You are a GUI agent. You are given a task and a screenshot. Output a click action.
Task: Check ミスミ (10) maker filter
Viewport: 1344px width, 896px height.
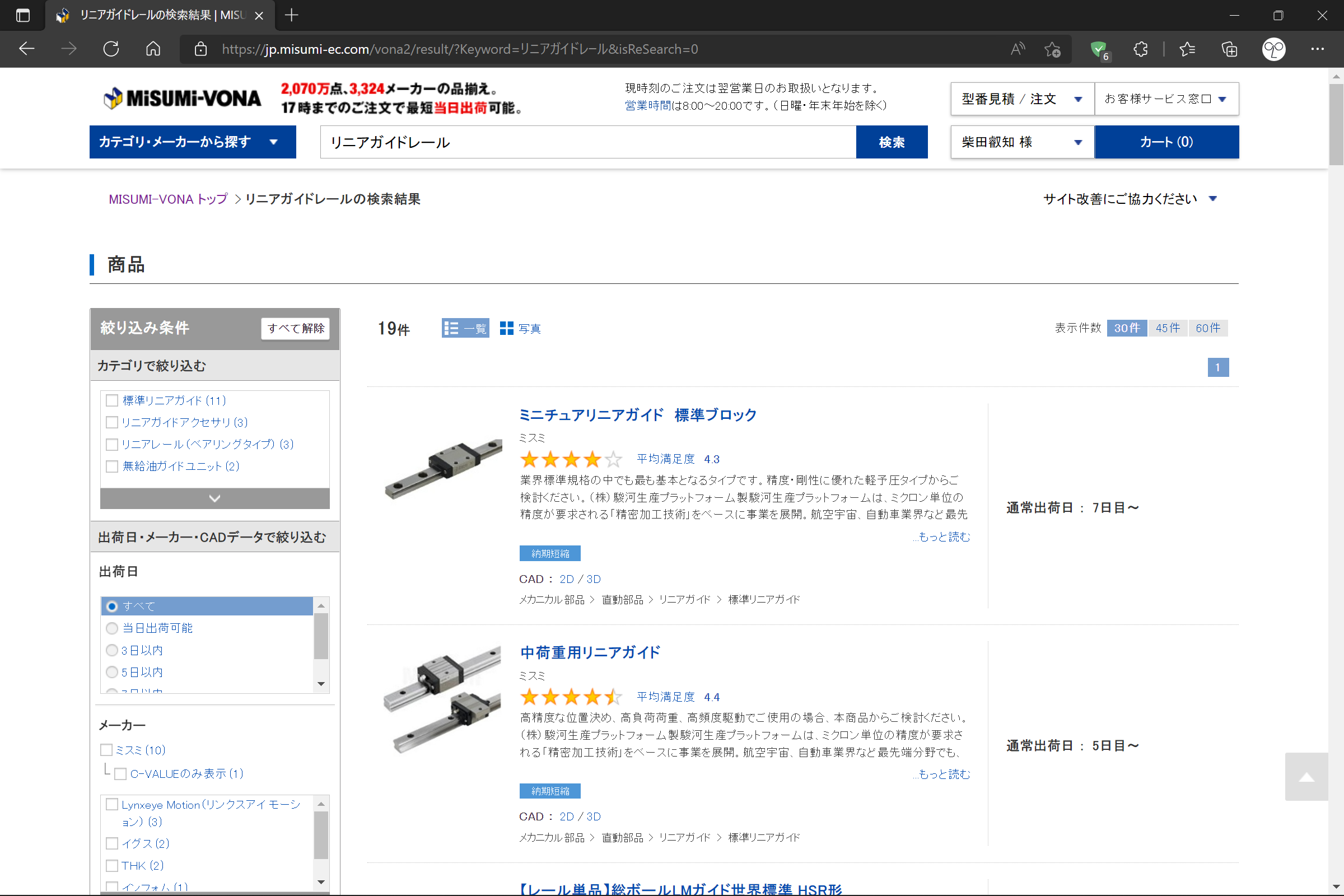coord(106,750)
